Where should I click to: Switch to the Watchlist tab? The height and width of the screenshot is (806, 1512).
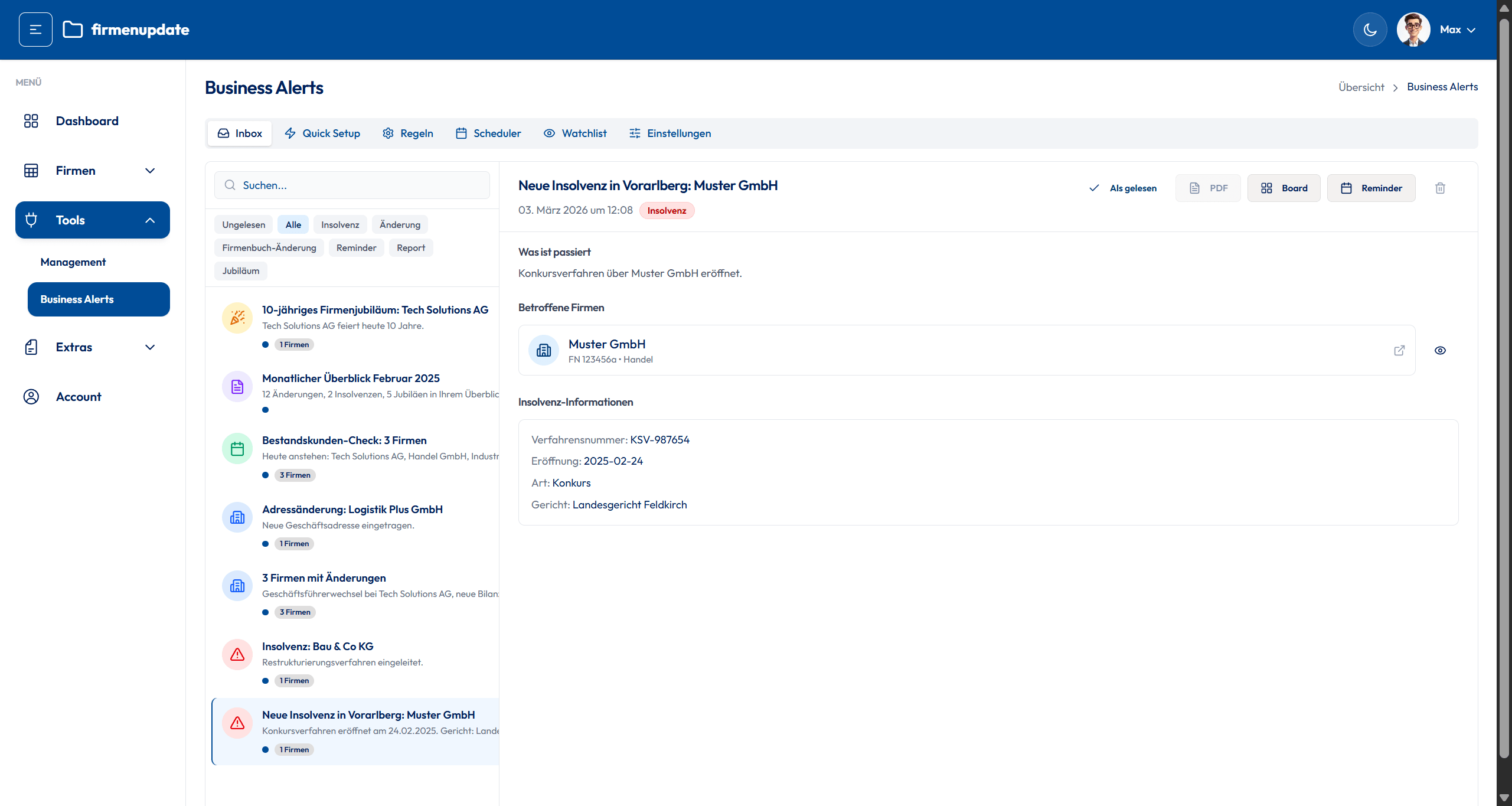575,133
